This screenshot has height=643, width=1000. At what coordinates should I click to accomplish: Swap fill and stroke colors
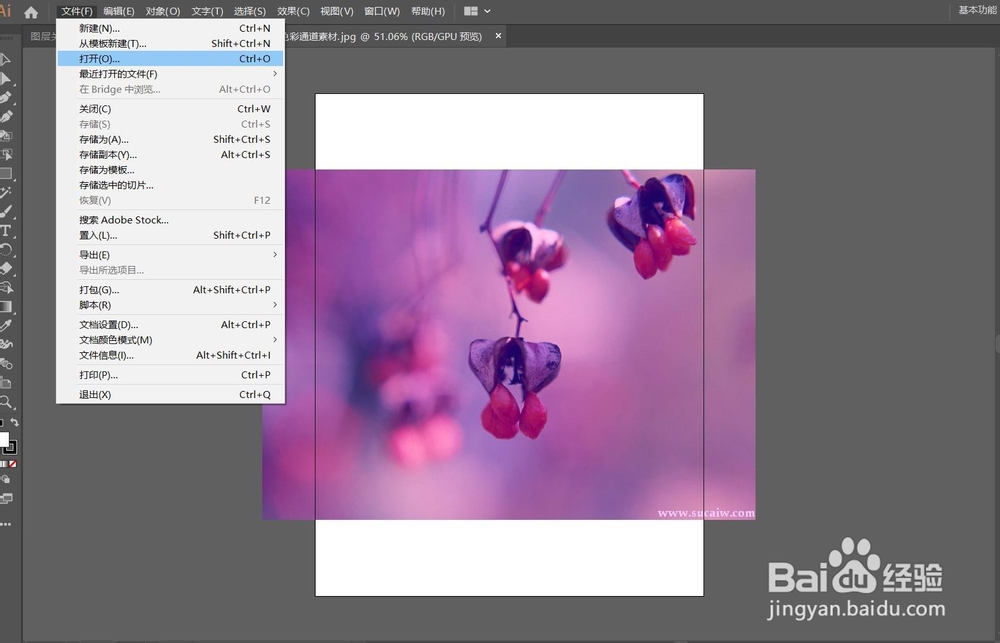pos(14,422)
